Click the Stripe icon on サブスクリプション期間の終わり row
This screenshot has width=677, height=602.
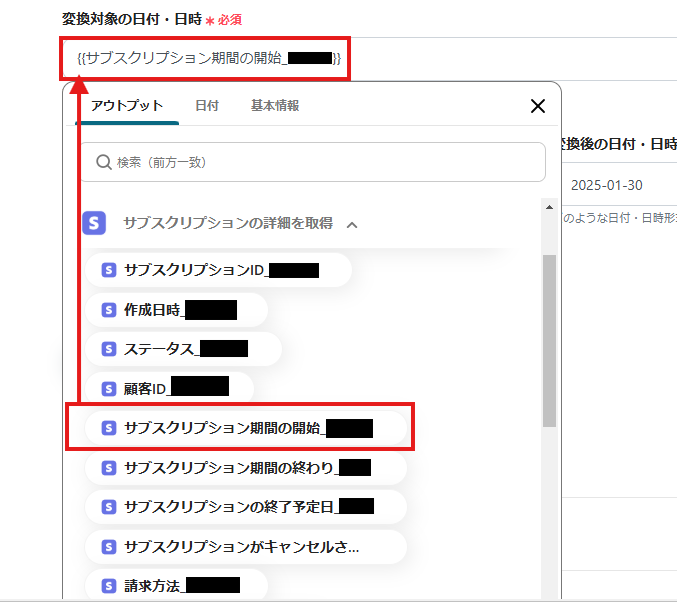109,468
